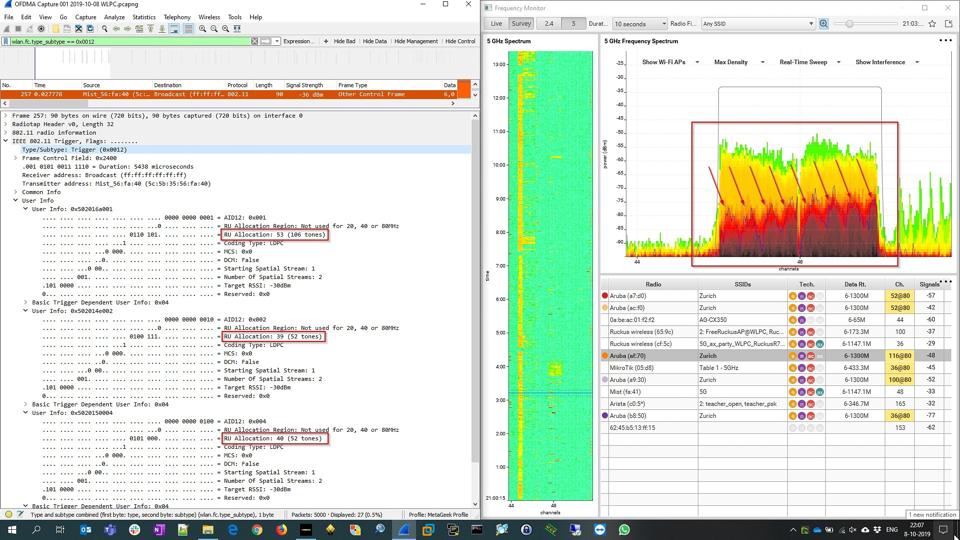
Task: Click the display filter input field
Action: tap(130, 41)
